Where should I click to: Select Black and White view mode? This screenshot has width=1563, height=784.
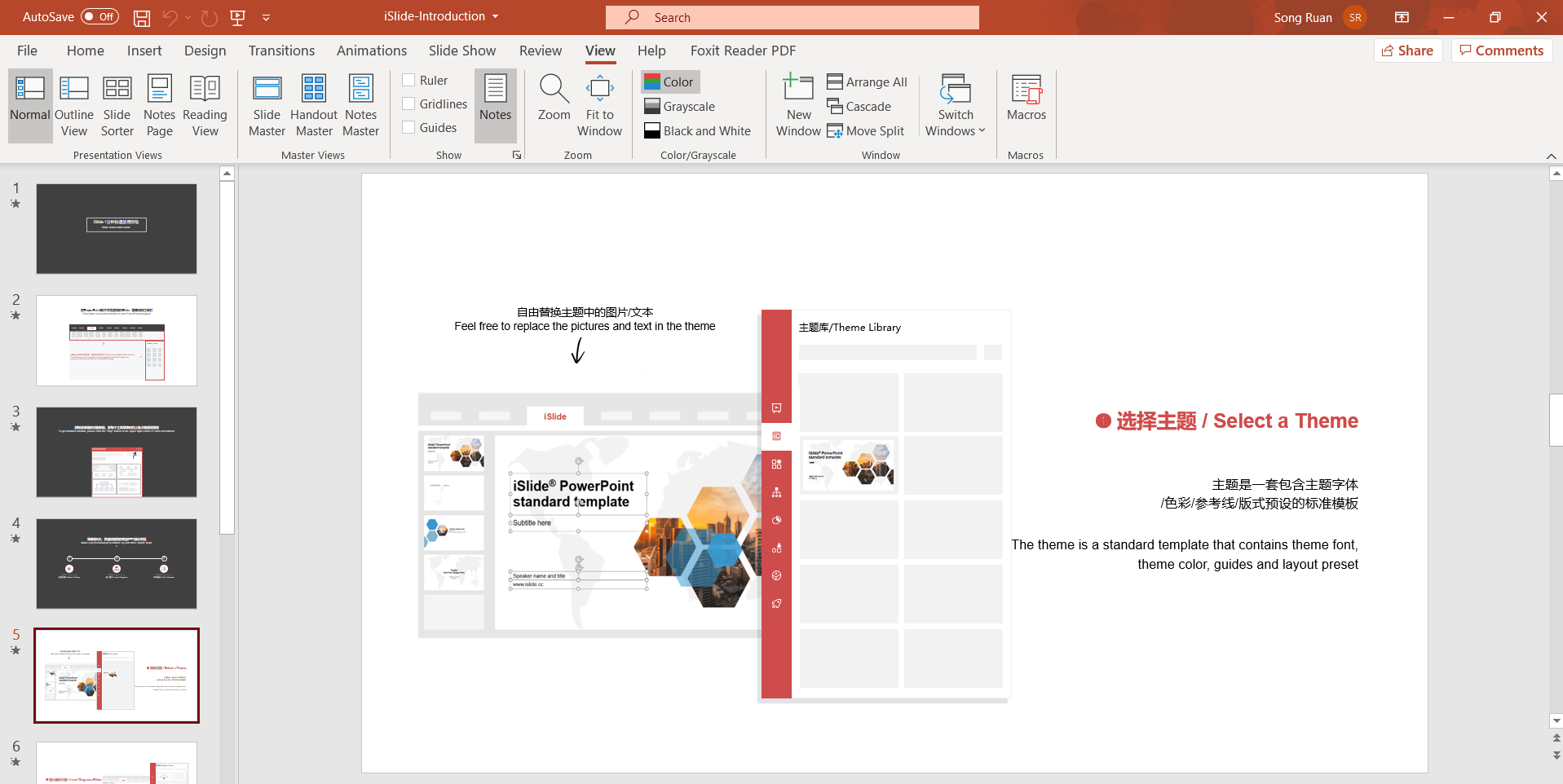[x=698, y=130]
